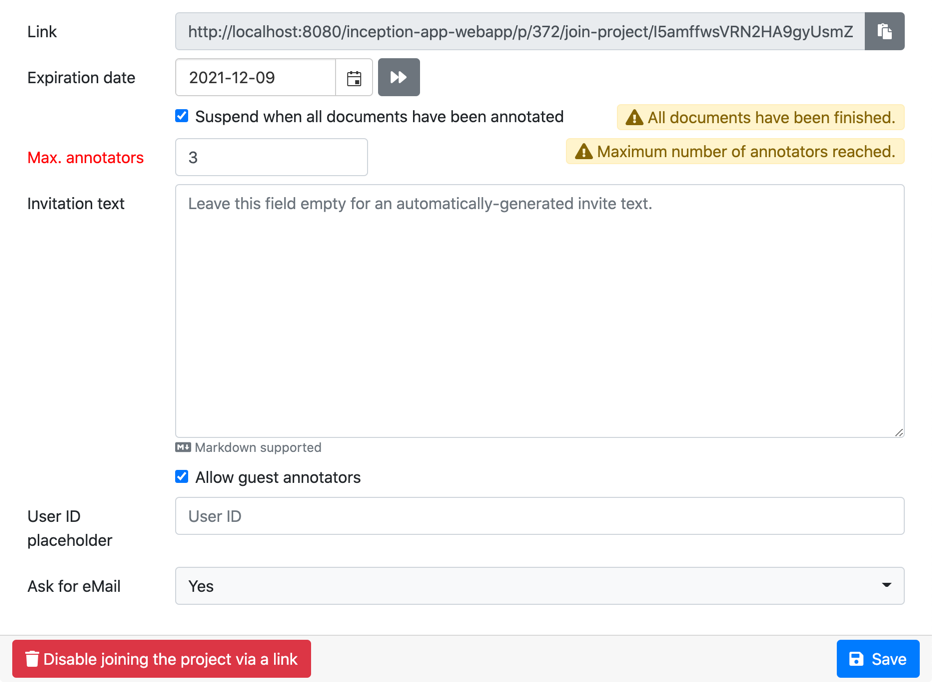Grab the invitation text area resize handle
932x682 pixels.
[x=899, y=432]
